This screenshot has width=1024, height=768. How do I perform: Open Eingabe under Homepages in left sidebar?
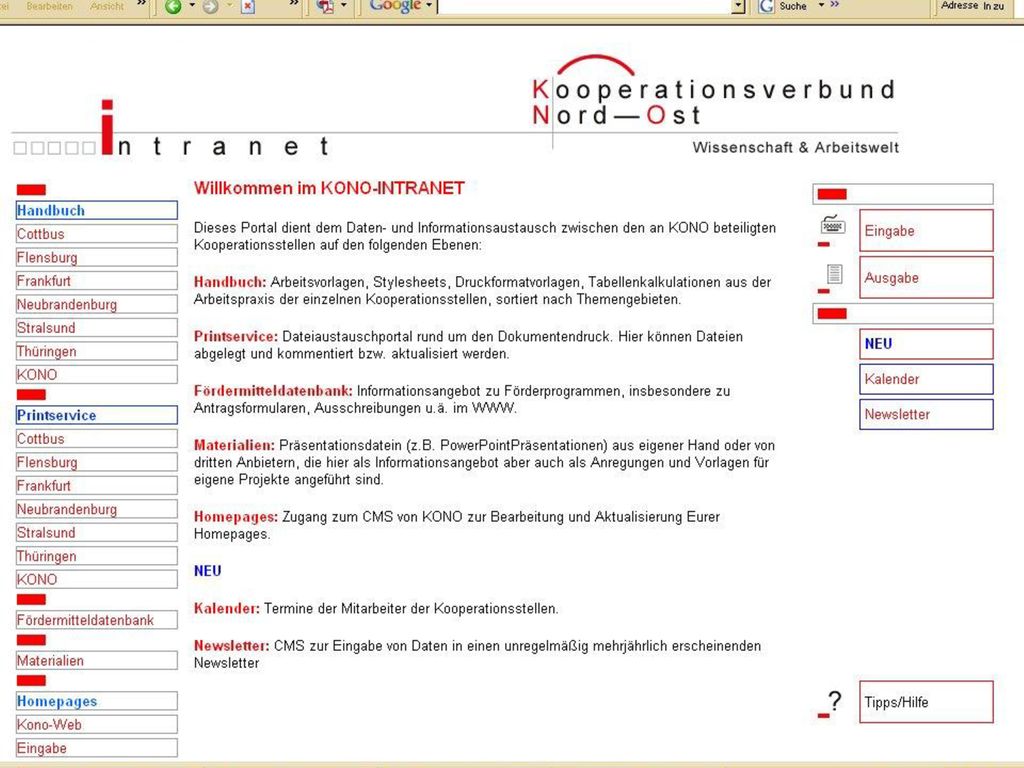[x=97, y=748]
